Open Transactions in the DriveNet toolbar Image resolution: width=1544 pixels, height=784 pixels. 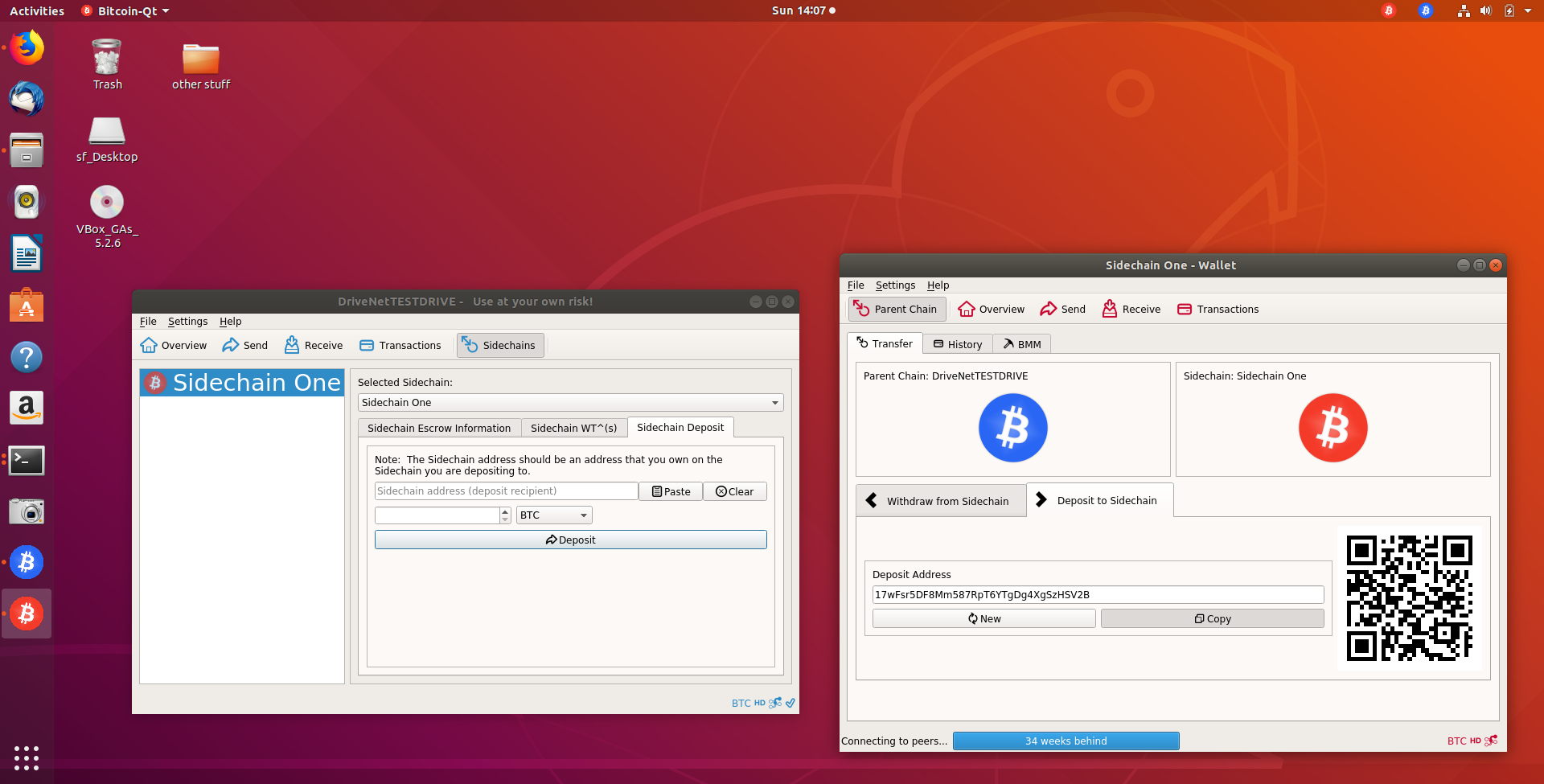400,345
